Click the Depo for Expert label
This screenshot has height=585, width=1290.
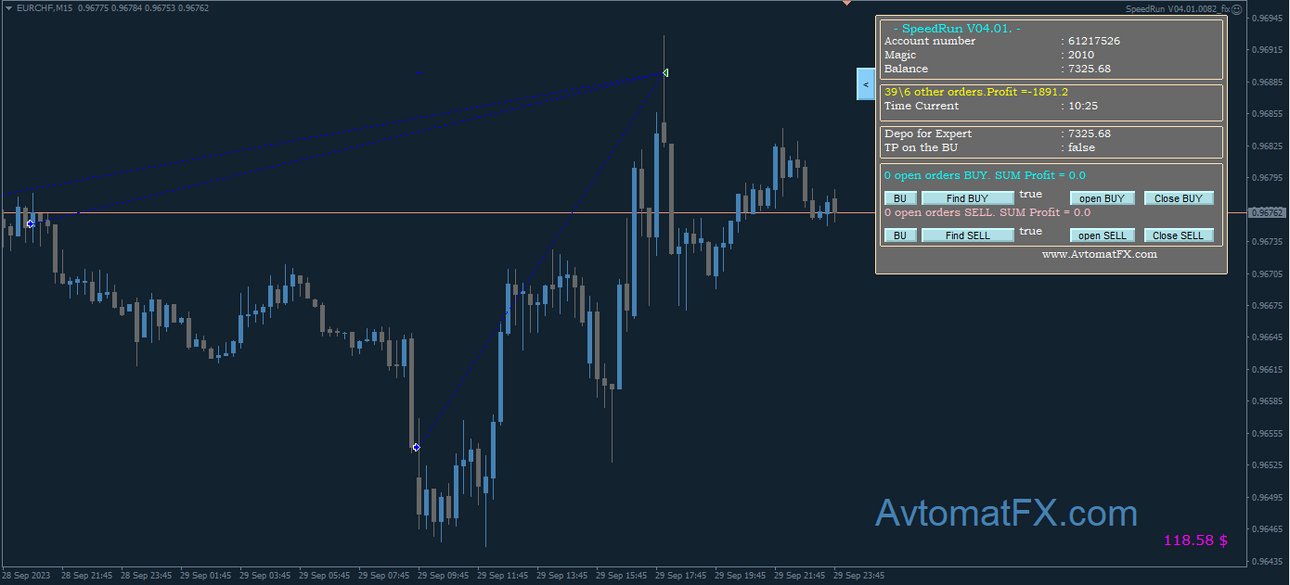(928, 133)
